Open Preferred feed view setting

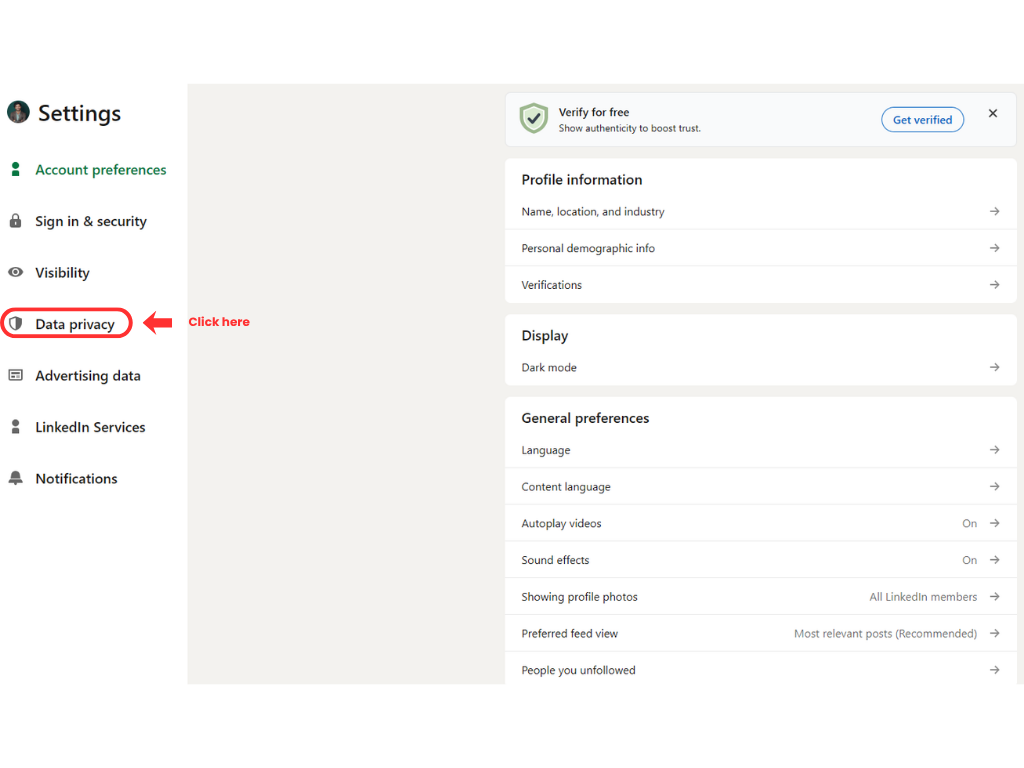click(x=760, y=633)
